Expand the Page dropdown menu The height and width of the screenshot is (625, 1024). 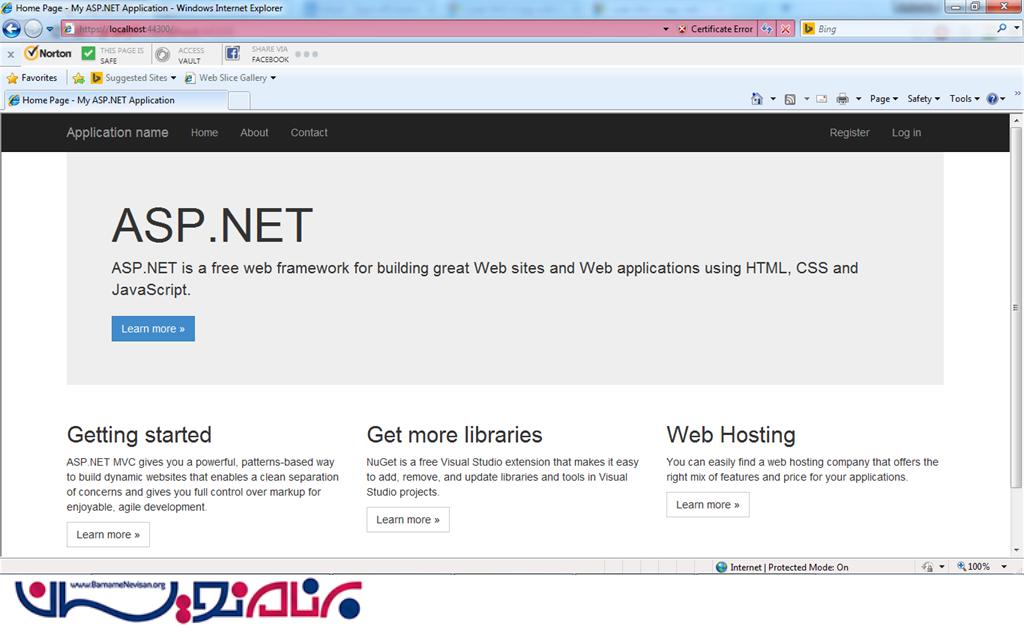883,99
